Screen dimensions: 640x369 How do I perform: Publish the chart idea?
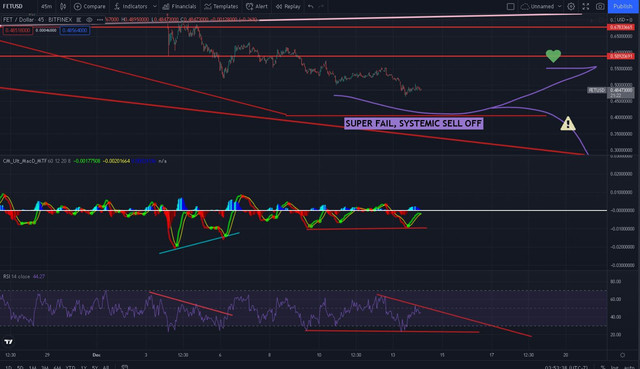(x=623, y=6)
